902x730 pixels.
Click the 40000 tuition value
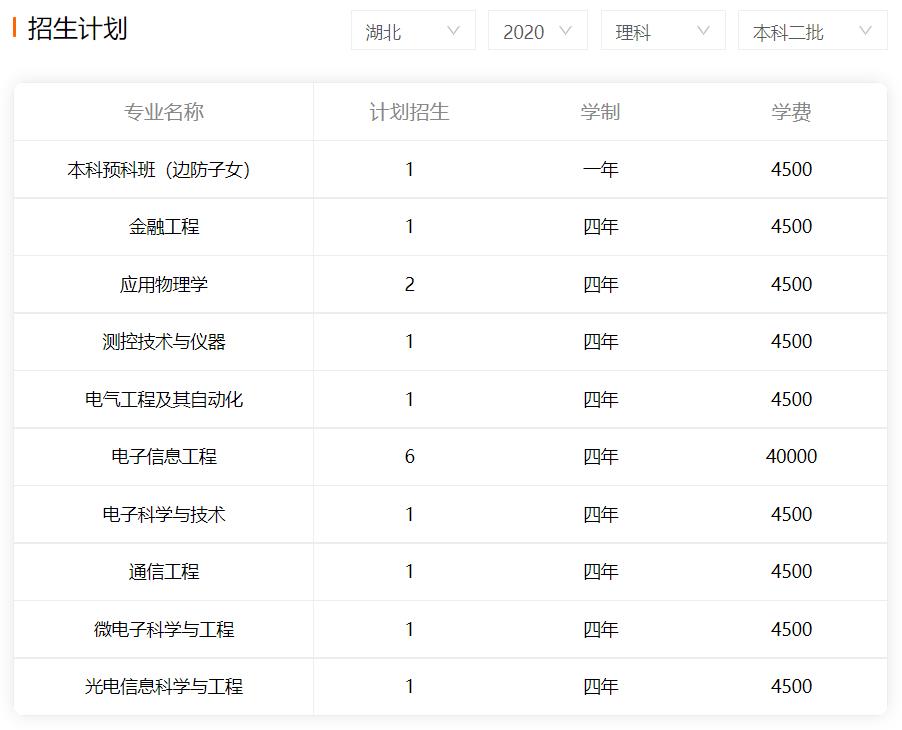click(x=791, y=456)
